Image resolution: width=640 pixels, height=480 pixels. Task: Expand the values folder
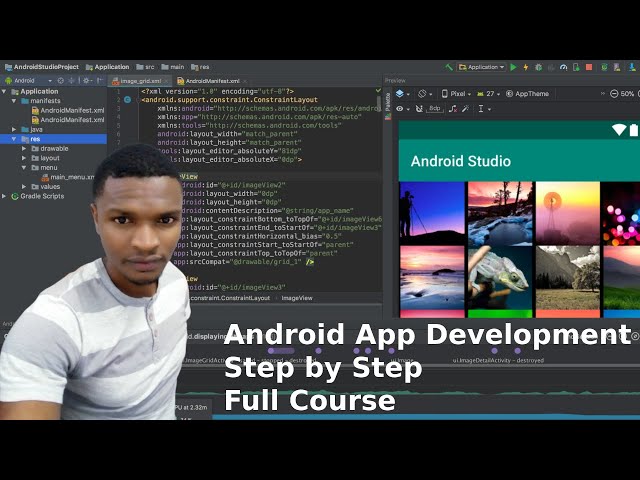tap(24, 187)
